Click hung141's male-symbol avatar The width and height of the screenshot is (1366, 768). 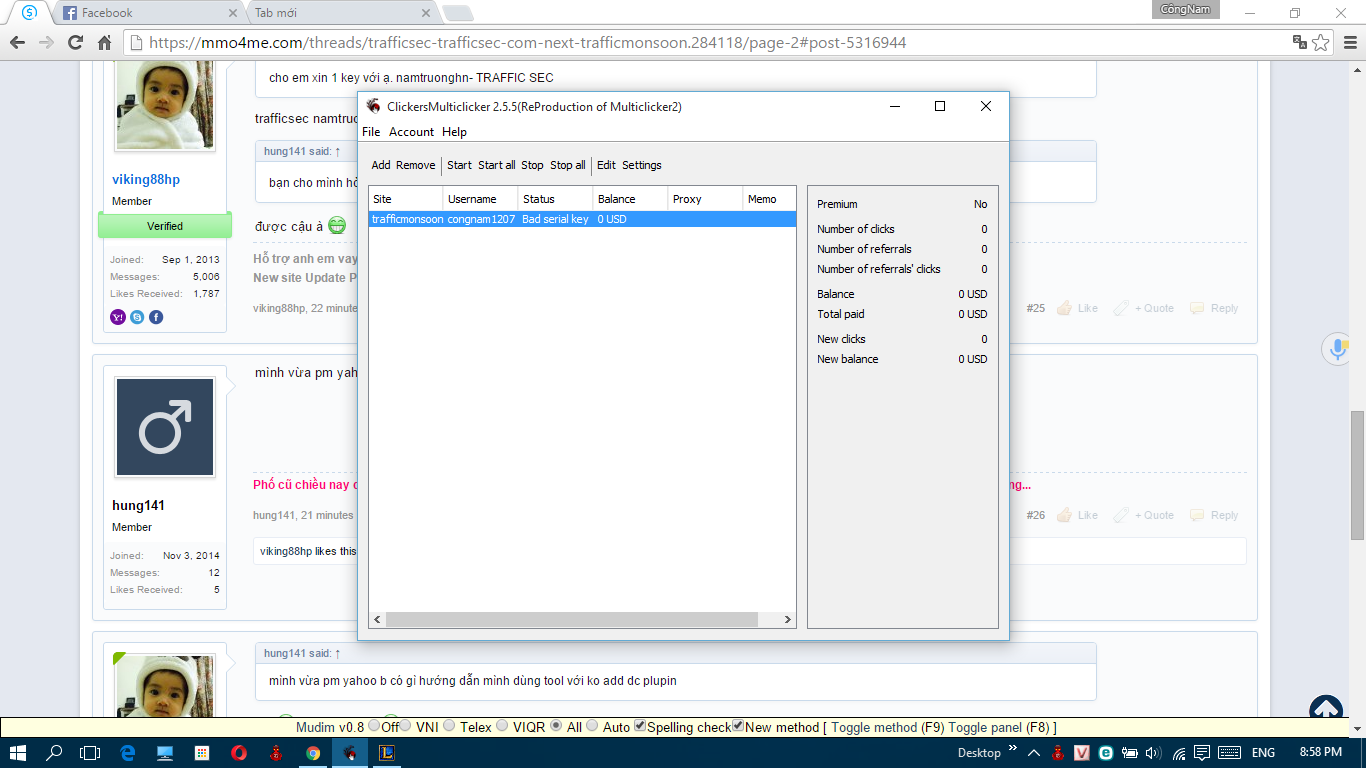(165, 427)
